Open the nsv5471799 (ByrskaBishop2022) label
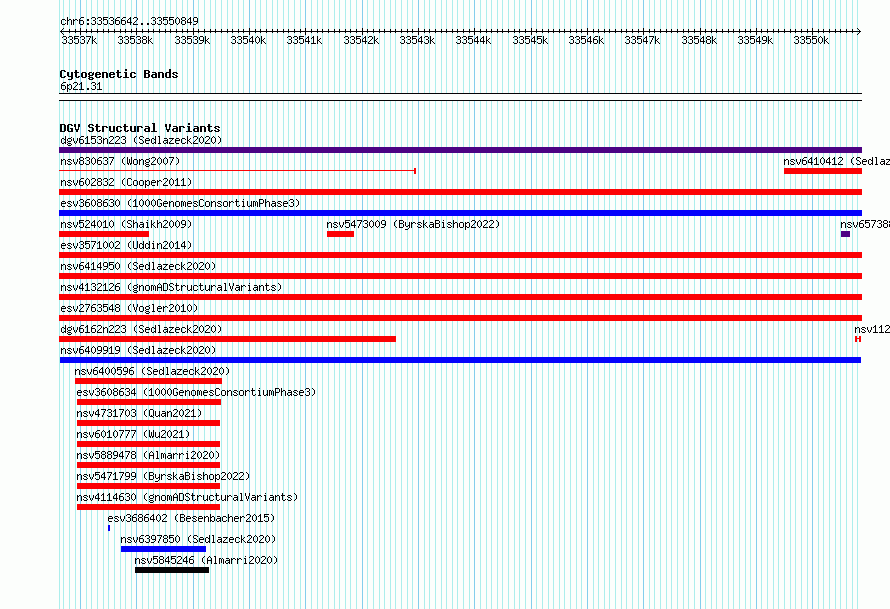 coord(163,476)
